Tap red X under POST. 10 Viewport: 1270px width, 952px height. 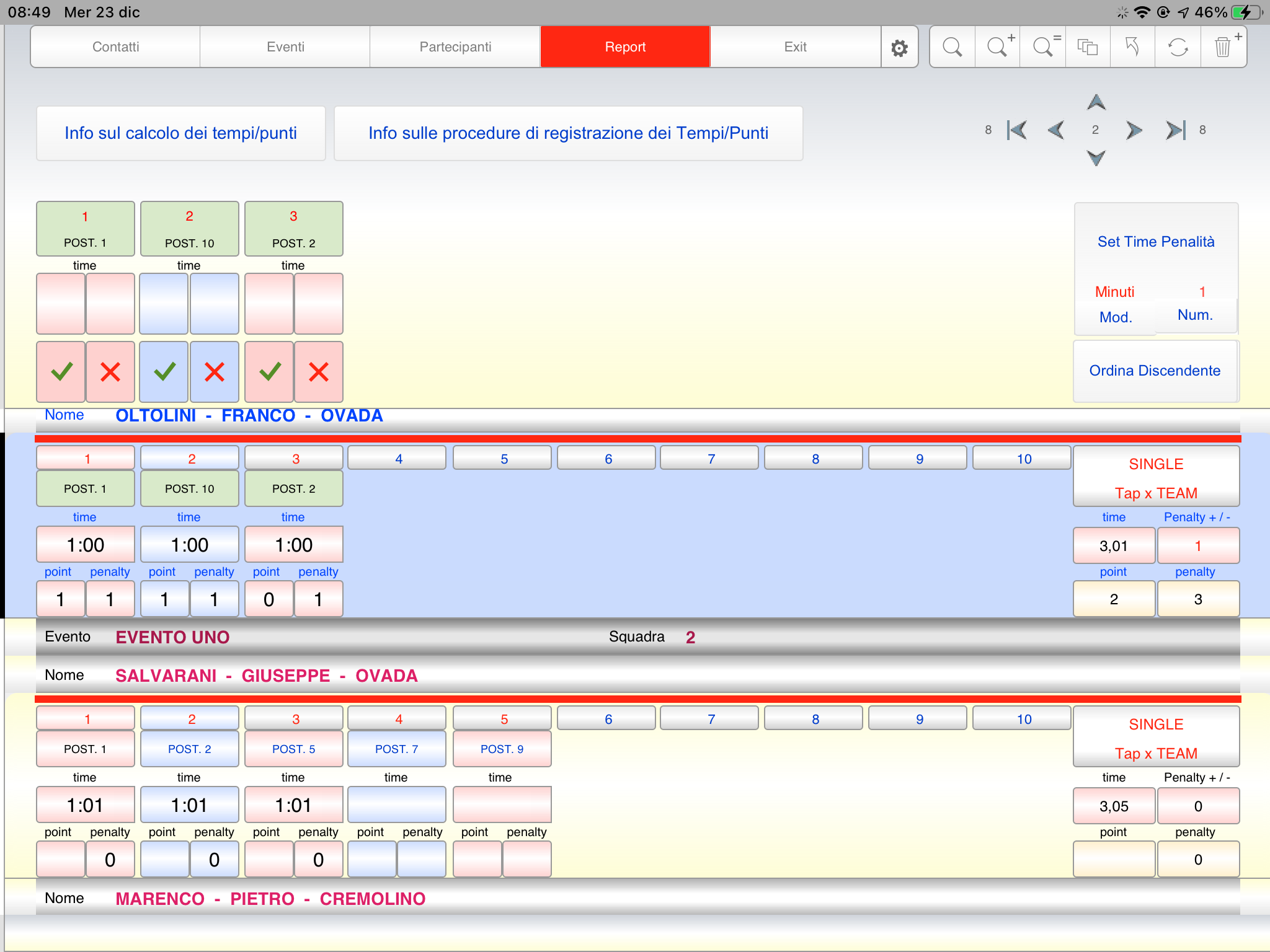(214, 372)
